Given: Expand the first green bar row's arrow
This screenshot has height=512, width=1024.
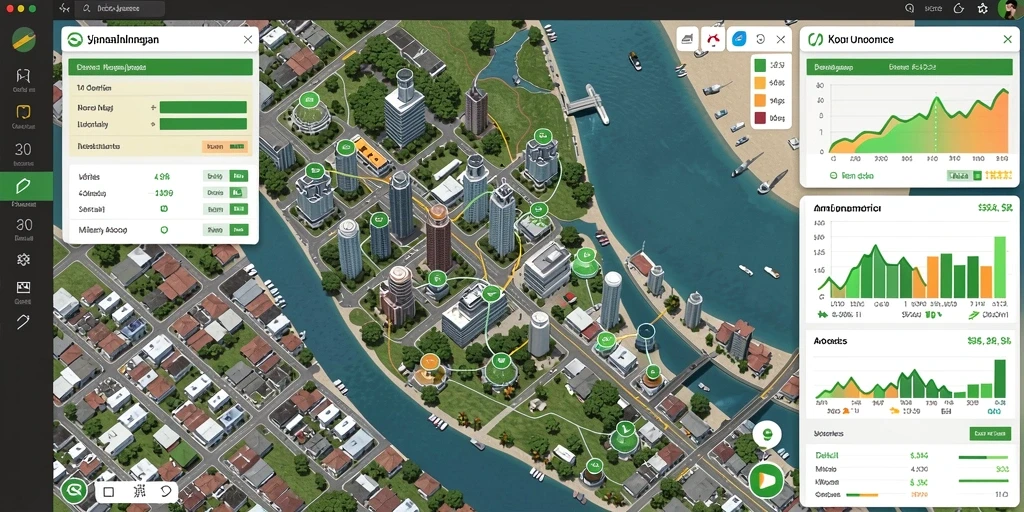Looking at the screenshot, I should point(153,108).
